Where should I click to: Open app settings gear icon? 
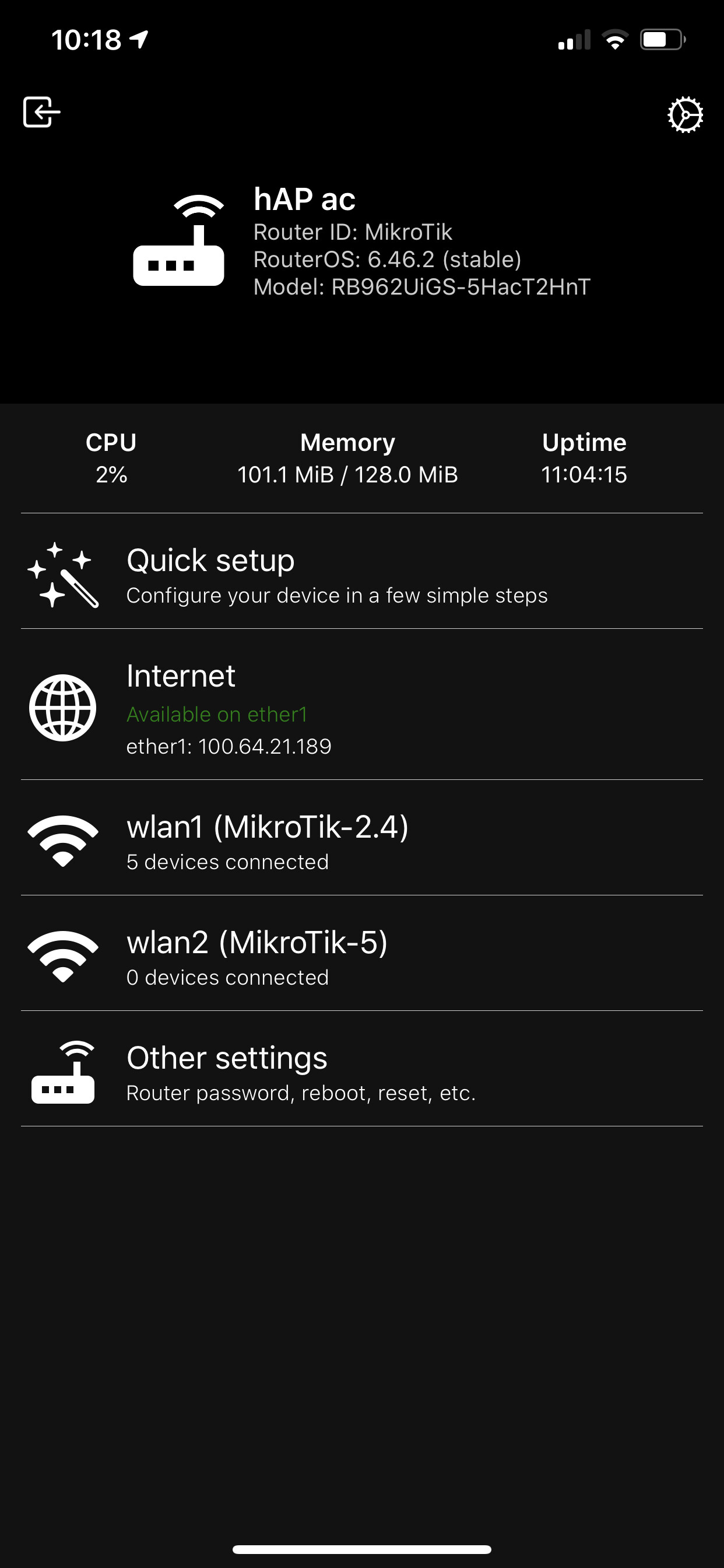pyautogui.click(x=685, y=114)
